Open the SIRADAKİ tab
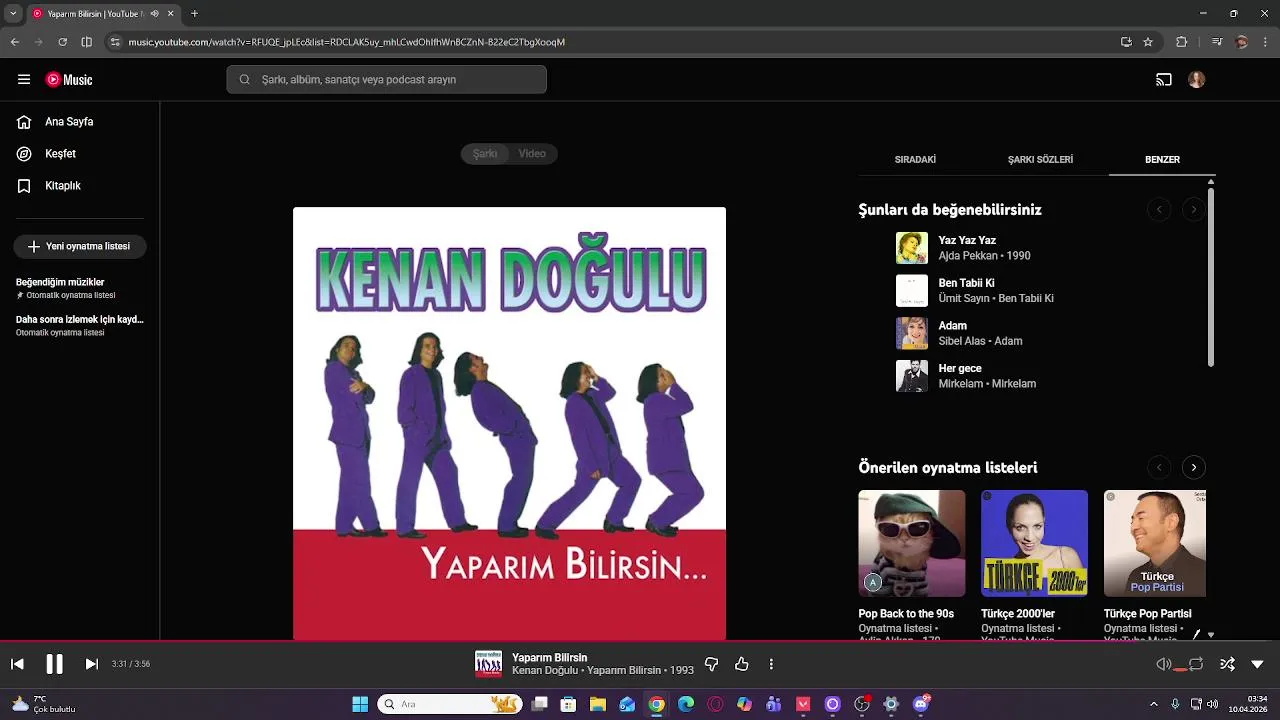The image size is (1280, 720). pyautogui.click(x=915, y=160)
